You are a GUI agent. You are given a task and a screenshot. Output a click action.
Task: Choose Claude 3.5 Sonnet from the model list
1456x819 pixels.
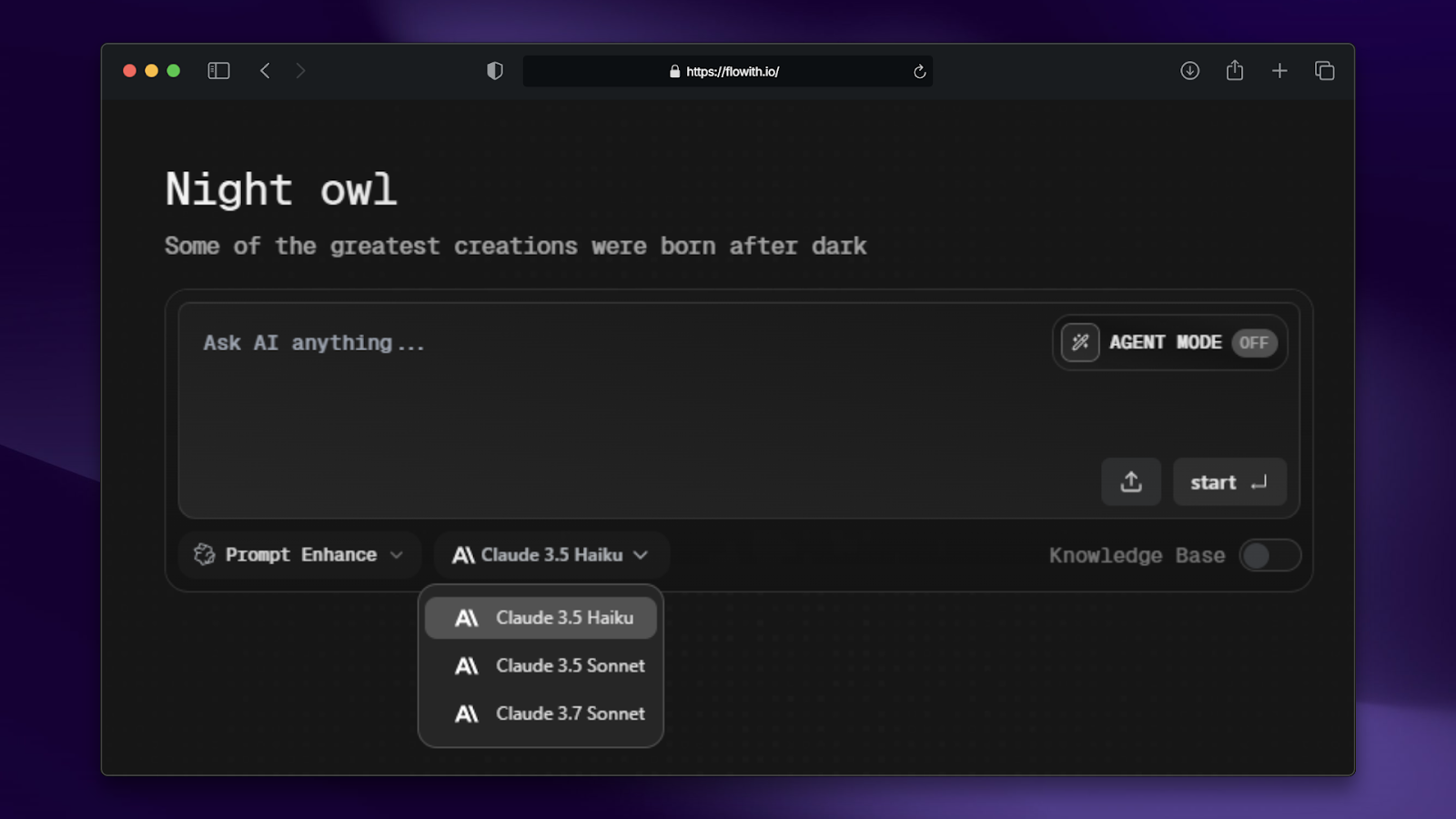click(541, 666)
